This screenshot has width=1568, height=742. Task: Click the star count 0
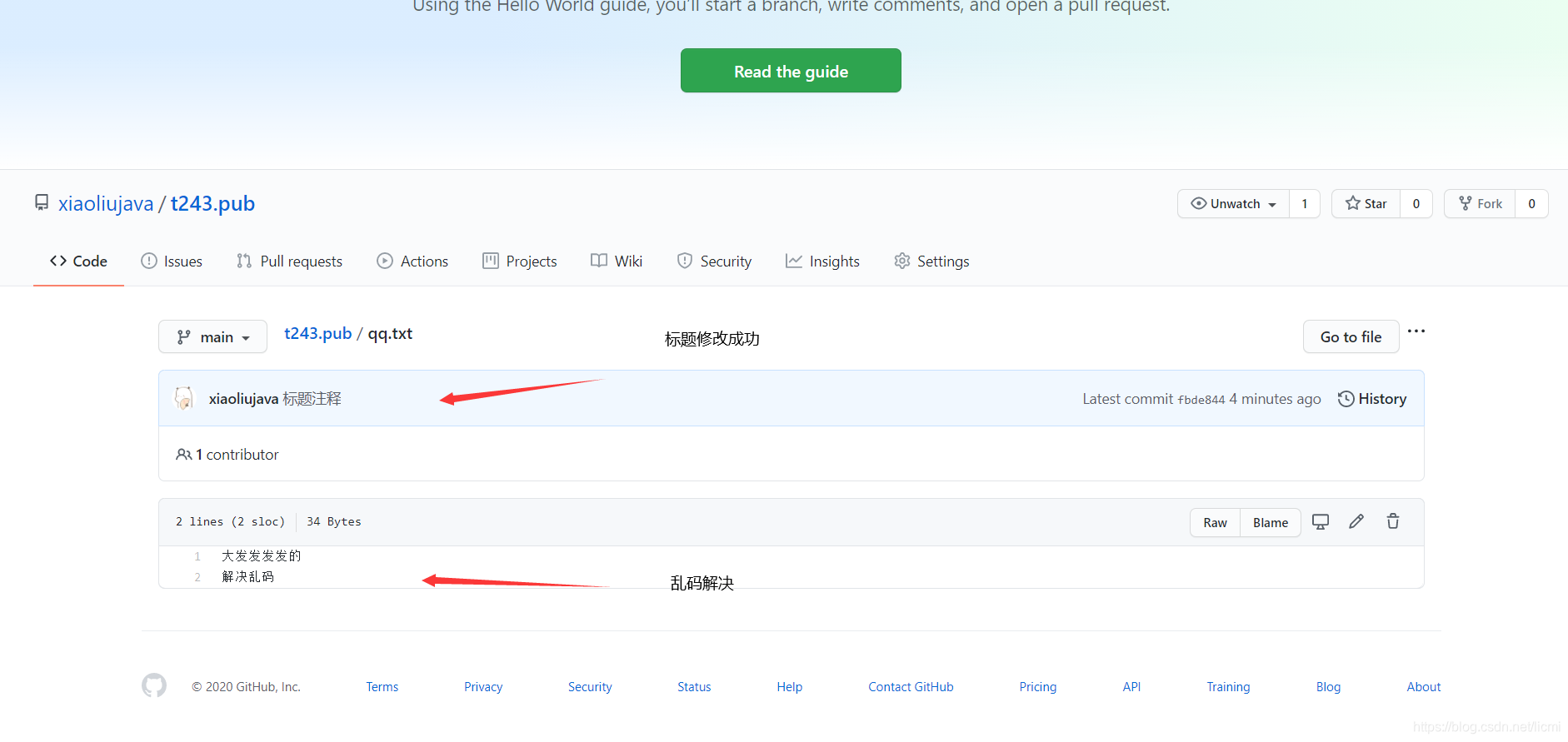pyautogui.click(x=1416, y=204)
